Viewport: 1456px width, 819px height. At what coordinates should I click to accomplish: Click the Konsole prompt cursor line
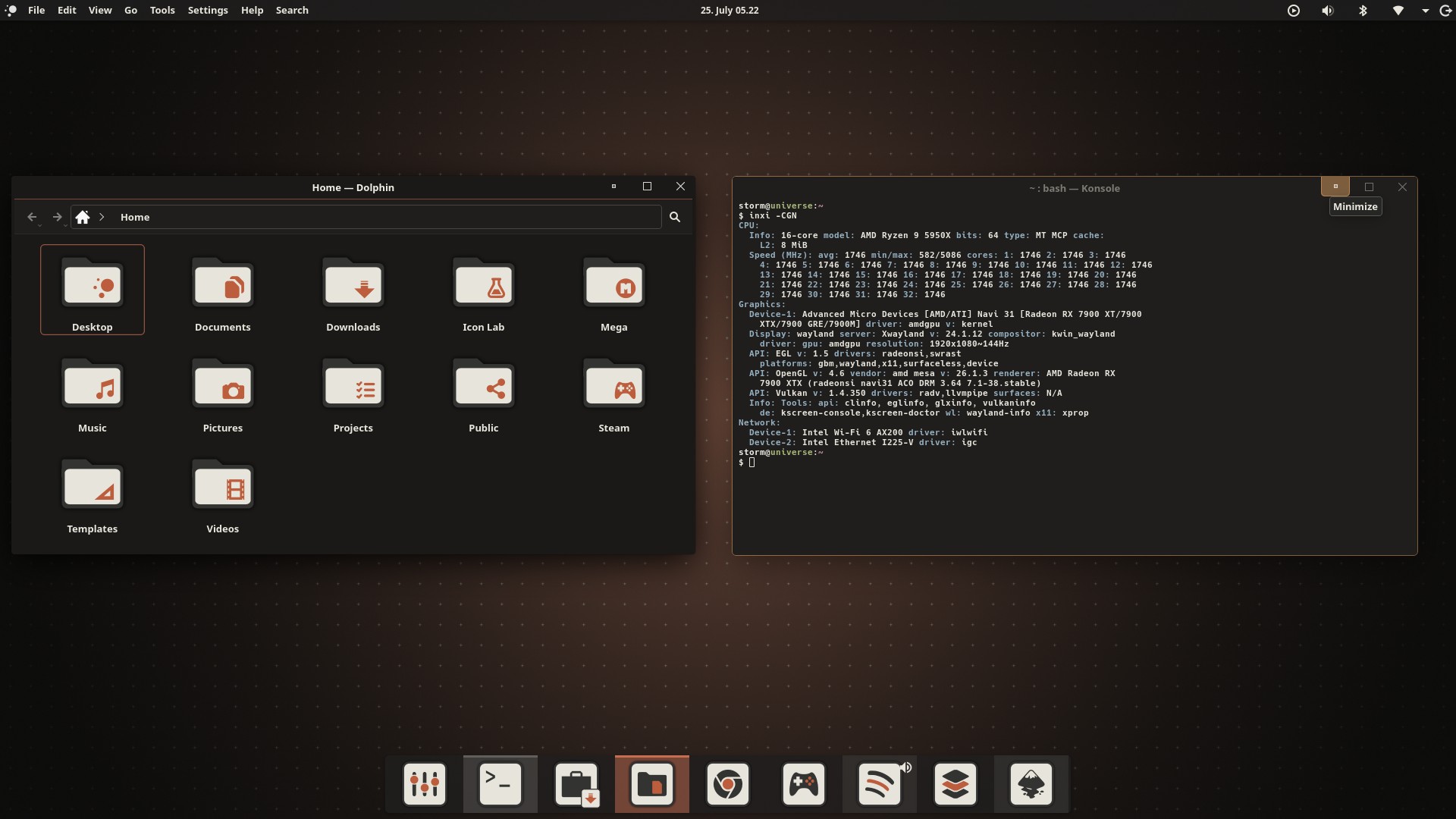pos(747,463)
